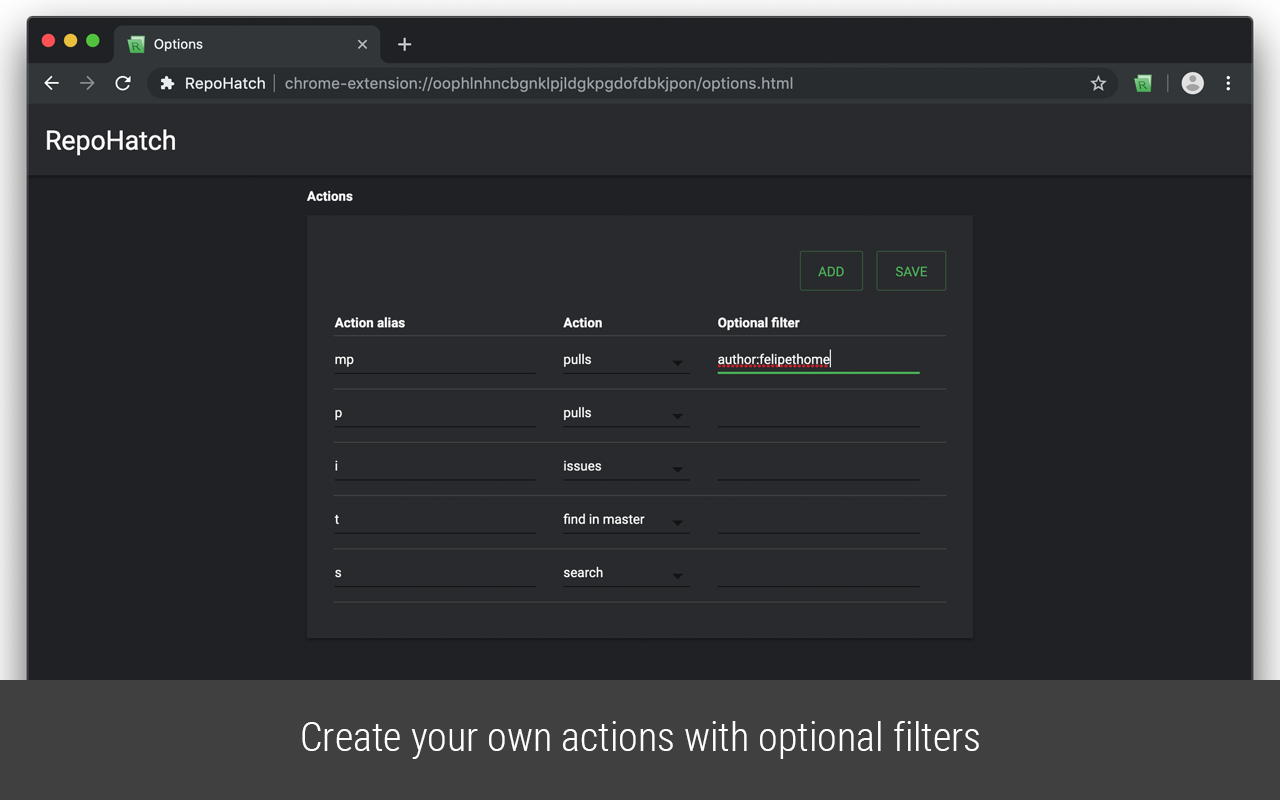Click the RepoHatch page title
1280x800 pixels.
[x=111, y=141]
